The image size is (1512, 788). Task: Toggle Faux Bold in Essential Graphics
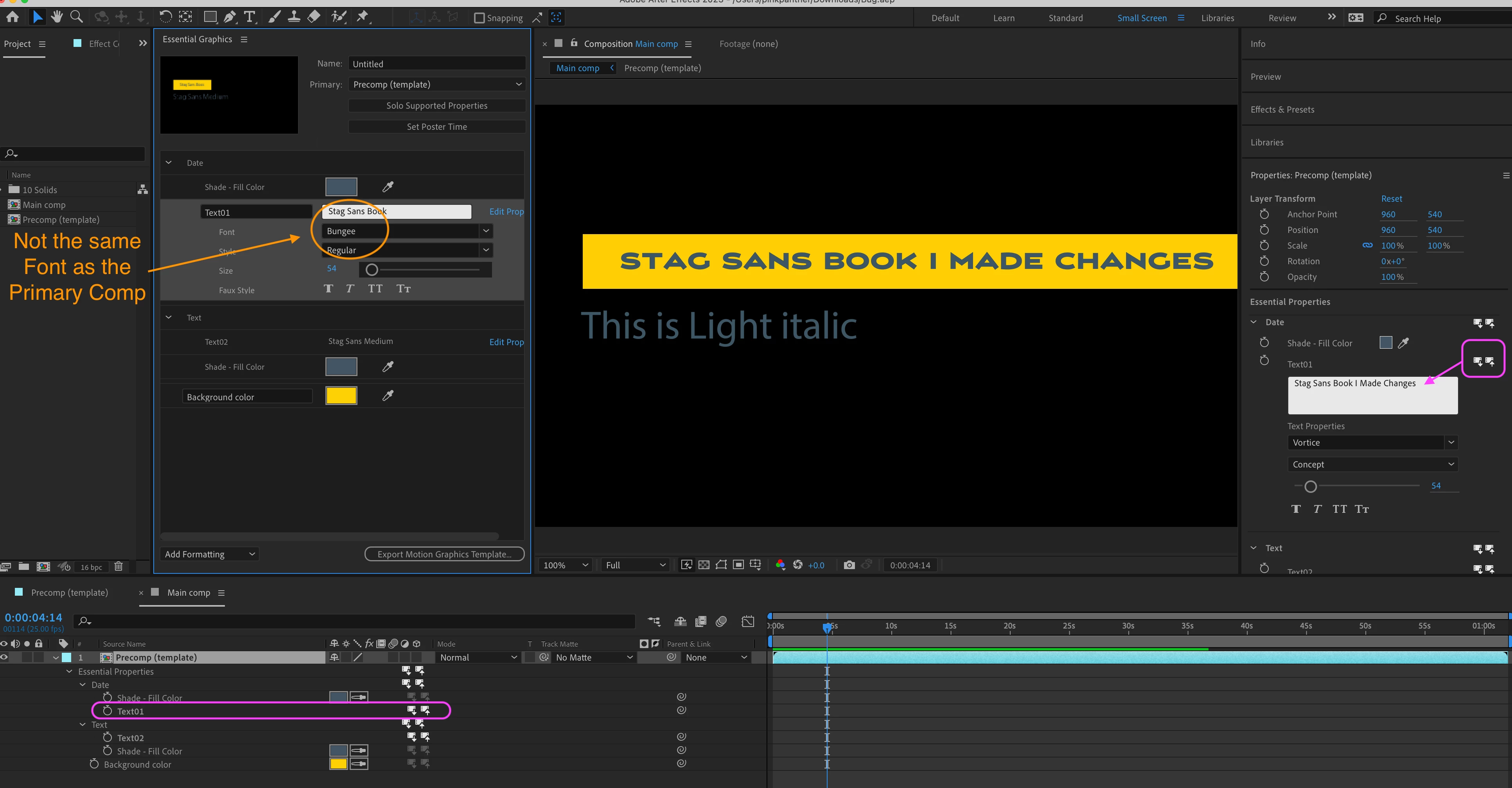point(328,289)
